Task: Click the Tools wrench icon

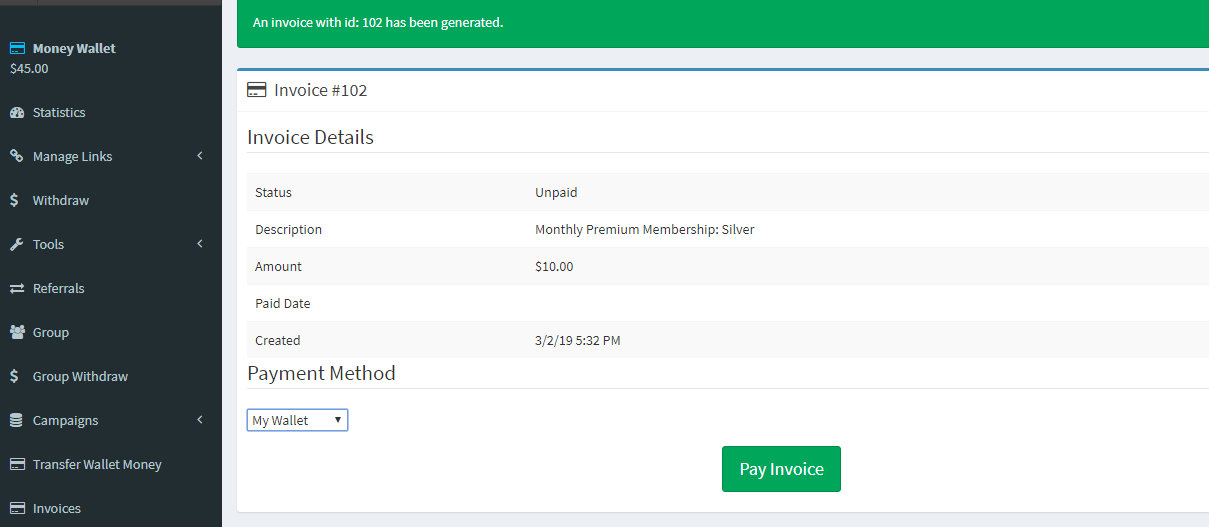Action: coord(16,244)
